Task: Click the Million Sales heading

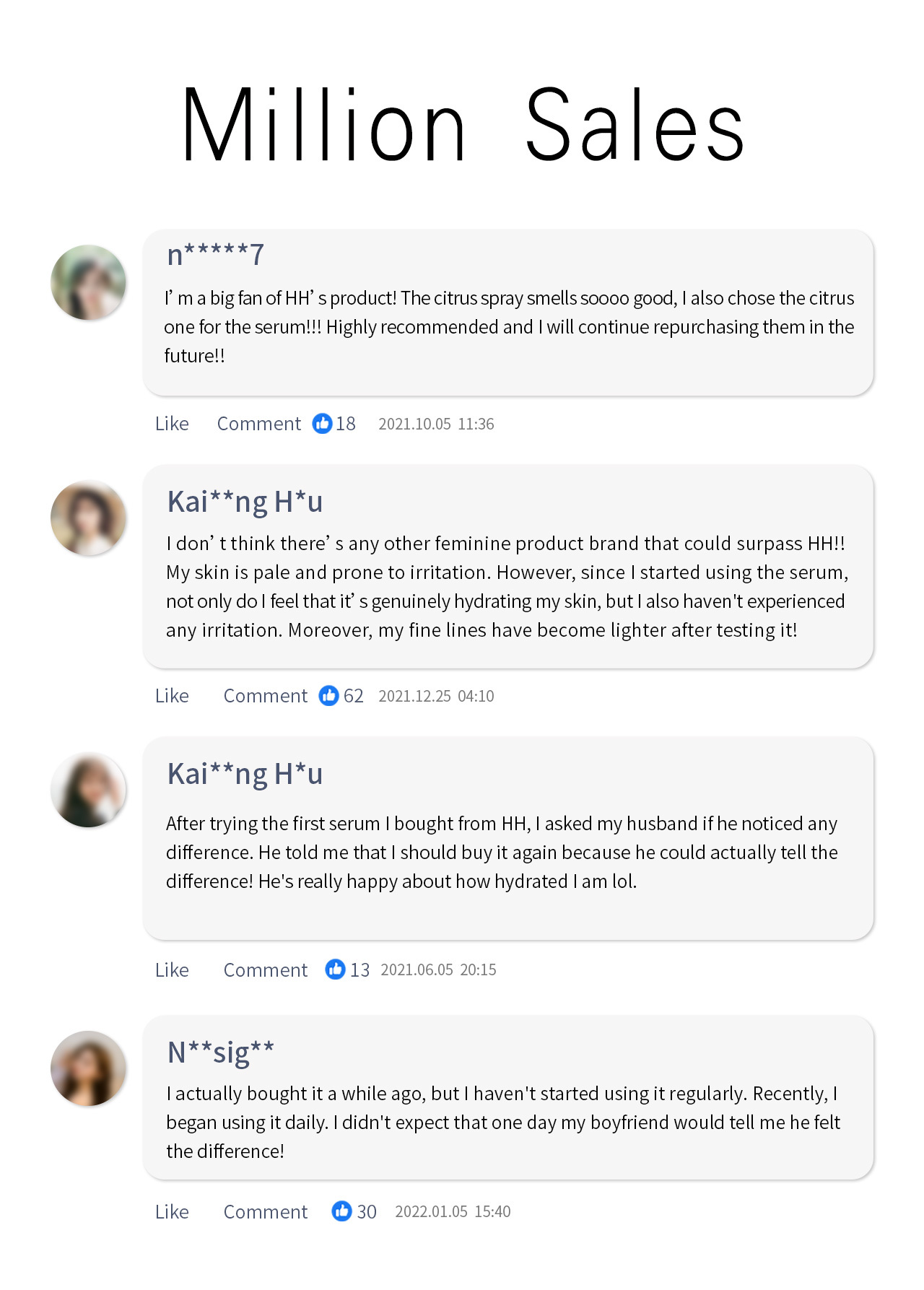Action: pyautogui.click(x=462, y=126)
